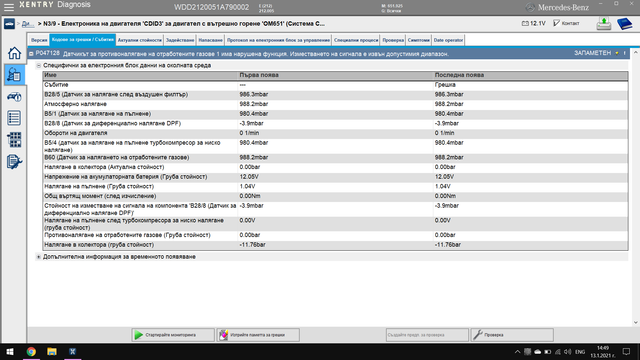This screenshot has width=640, height=360.
Task: Open File Explorer from the taskbar
Action: point(52,351)
